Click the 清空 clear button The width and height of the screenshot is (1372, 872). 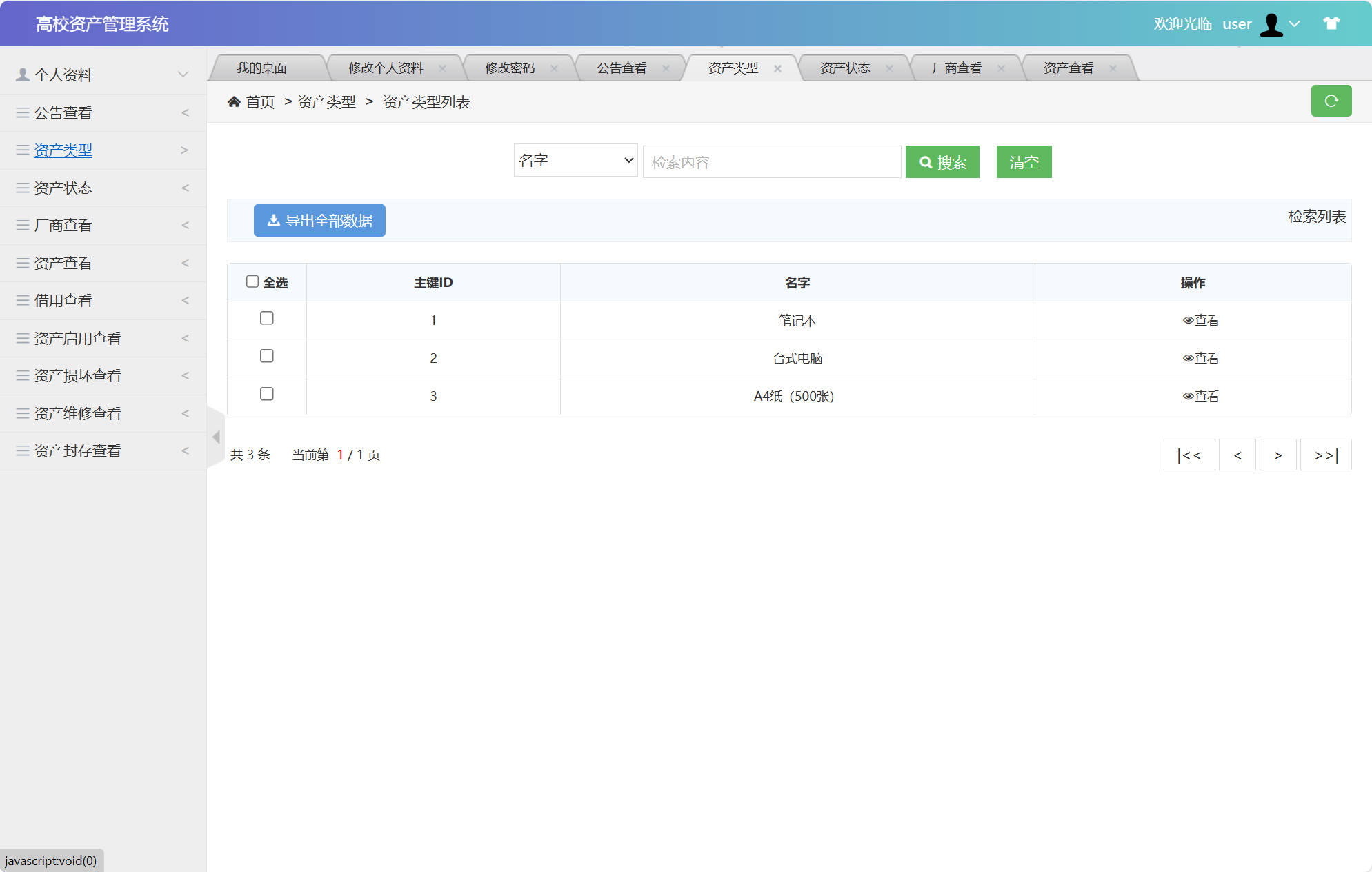pyautogui.click(x=1023, y=161)
